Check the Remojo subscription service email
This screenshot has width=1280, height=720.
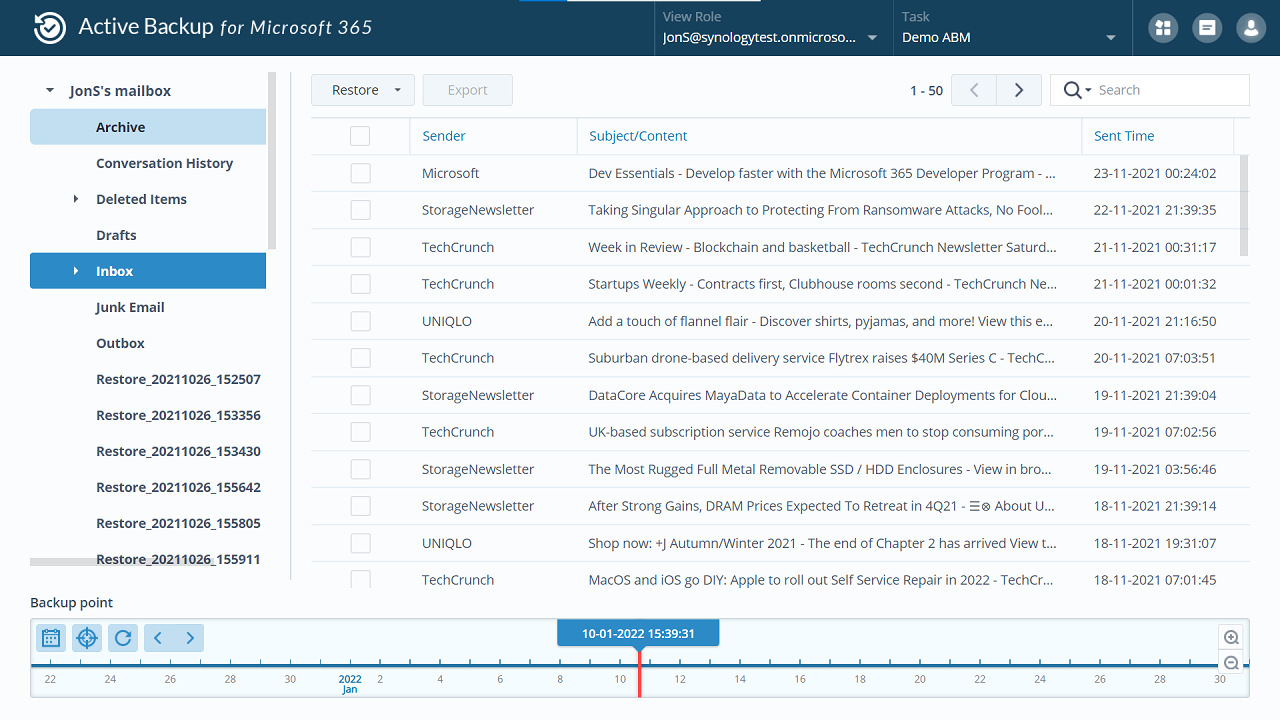click(360, 432)
